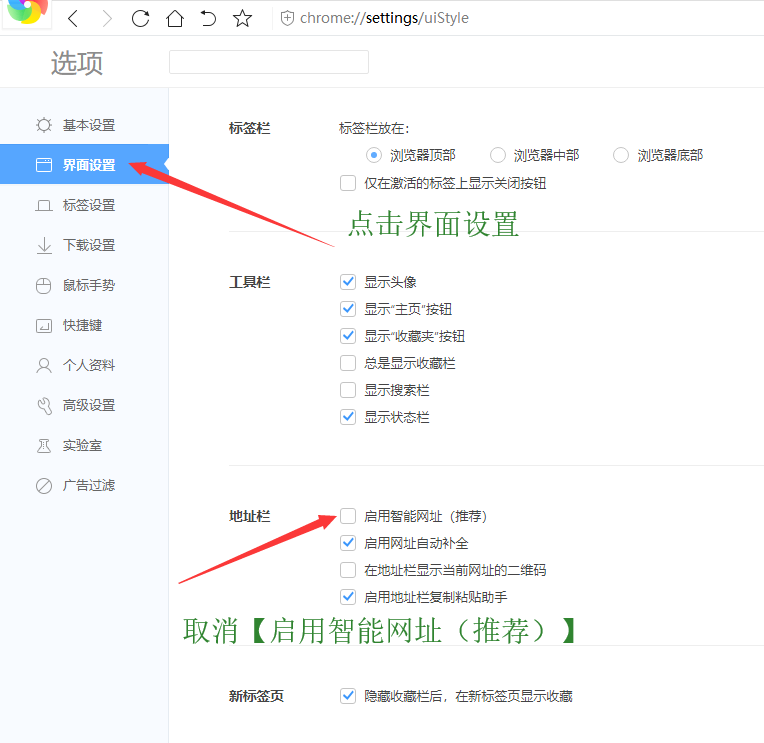Go to 高级设置 in the sidebar

pos(88,405)
